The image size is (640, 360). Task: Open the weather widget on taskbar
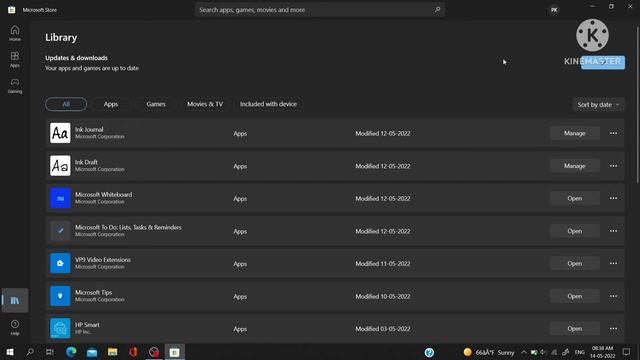[489, 352]
